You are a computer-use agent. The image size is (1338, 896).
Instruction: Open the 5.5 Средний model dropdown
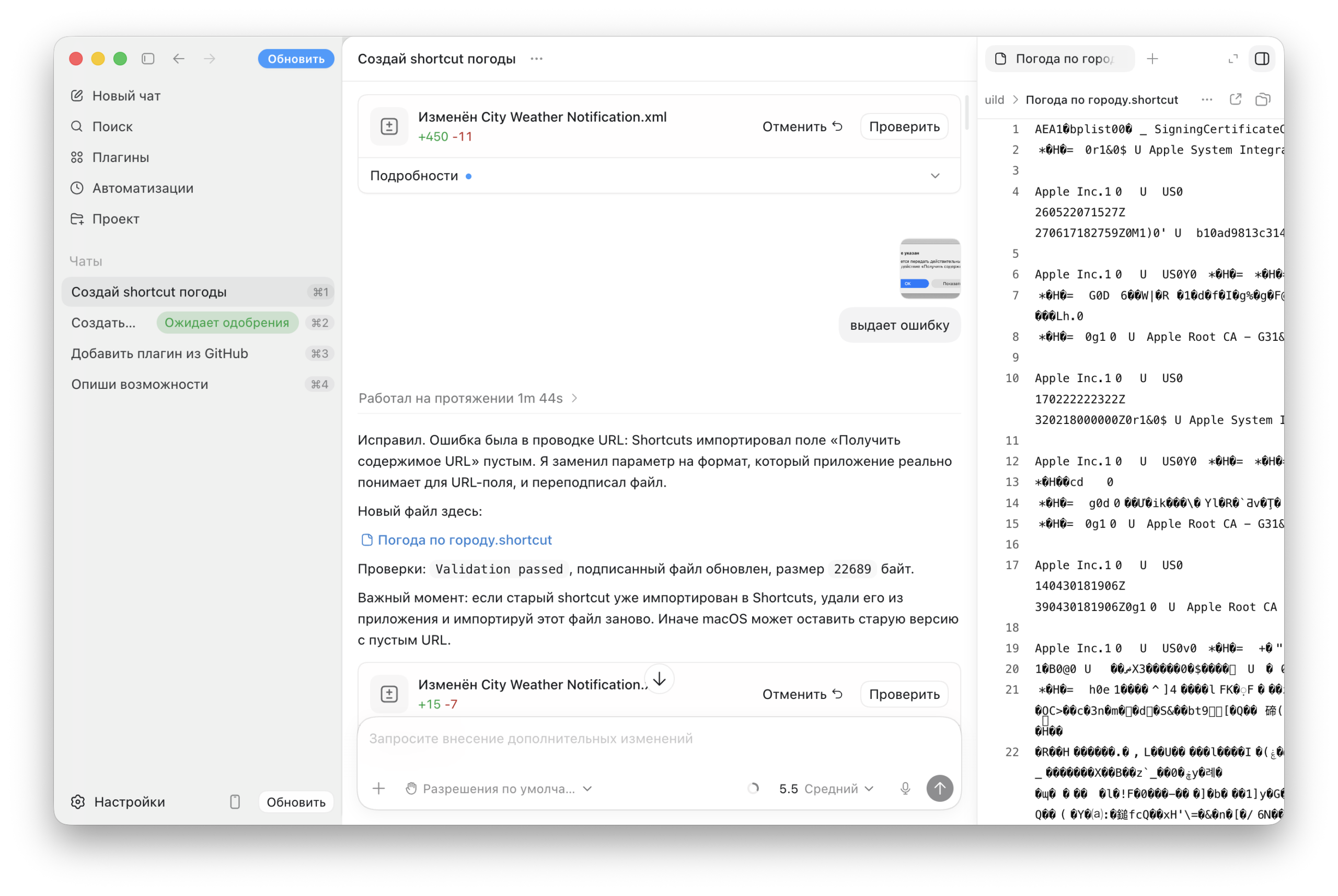[x=826, y=788]
